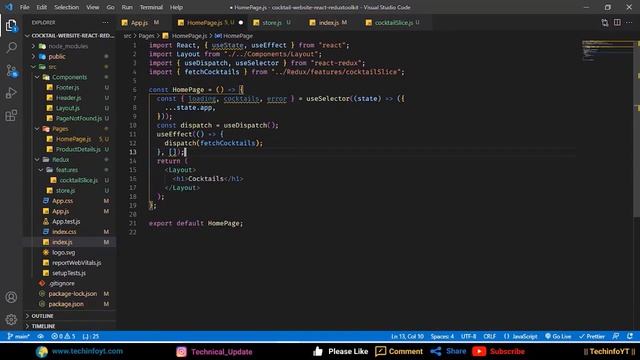Open the editor more actions ellipsis
640x360 pixels.
pyautogui.click(x=629, y=22)
